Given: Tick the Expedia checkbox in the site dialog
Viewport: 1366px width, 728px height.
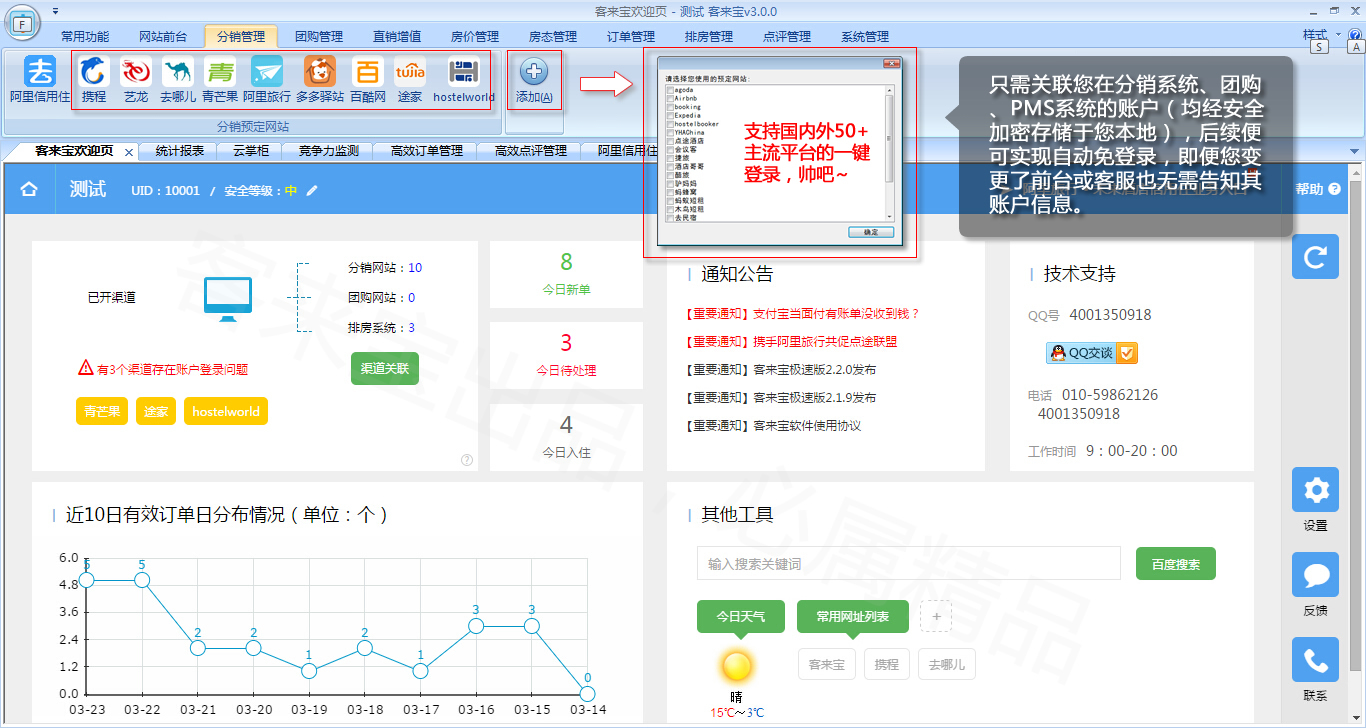Looking at the screenshot, I should pyautogui.click(x=669, y=115).
